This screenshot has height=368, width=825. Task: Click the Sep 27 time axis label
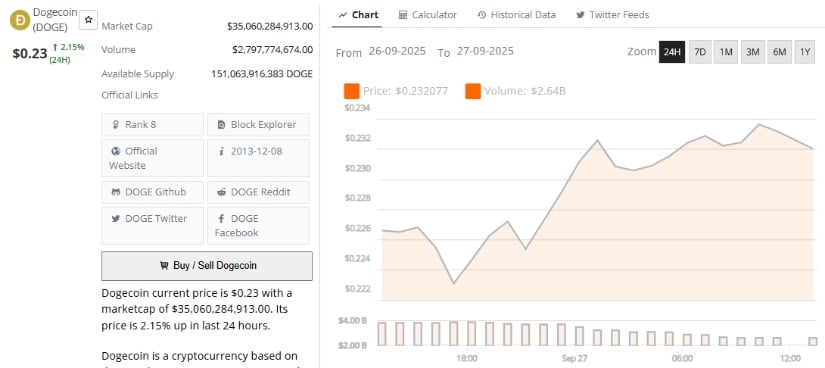(x=574, y=358)
